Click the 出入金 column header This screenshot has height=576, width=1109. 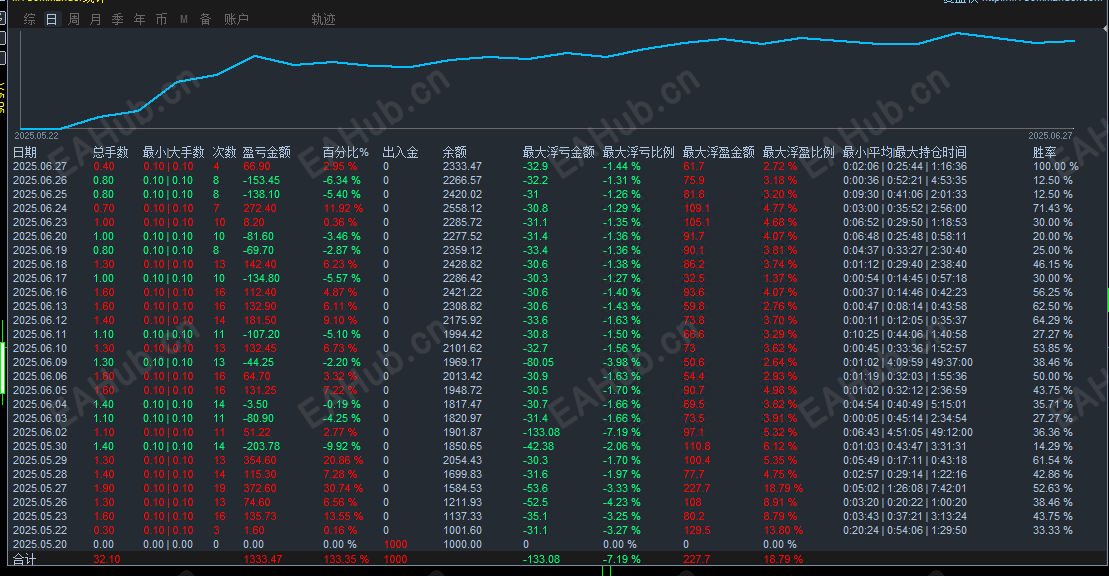coord(400,152)
